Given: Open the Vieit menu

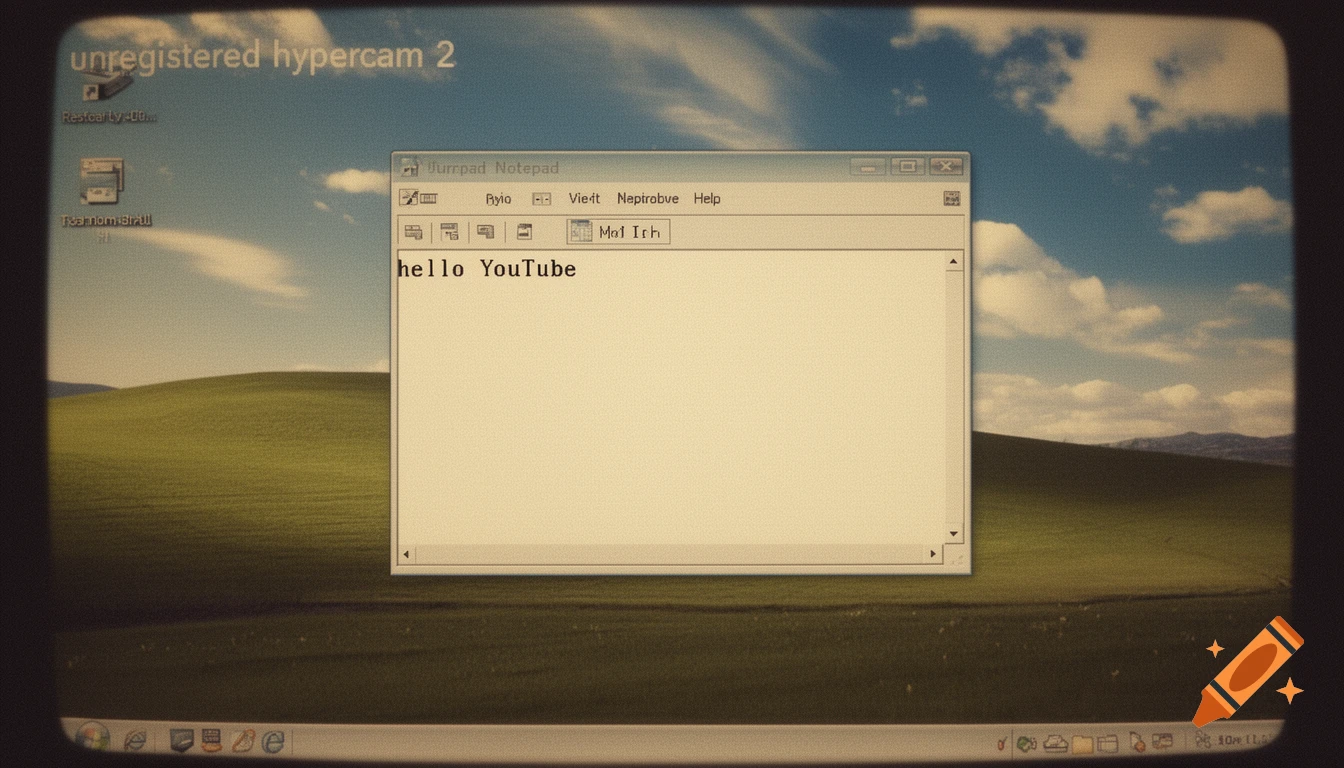Looking at the screenshot, I should pyautogui.click(x=584, y=198).
